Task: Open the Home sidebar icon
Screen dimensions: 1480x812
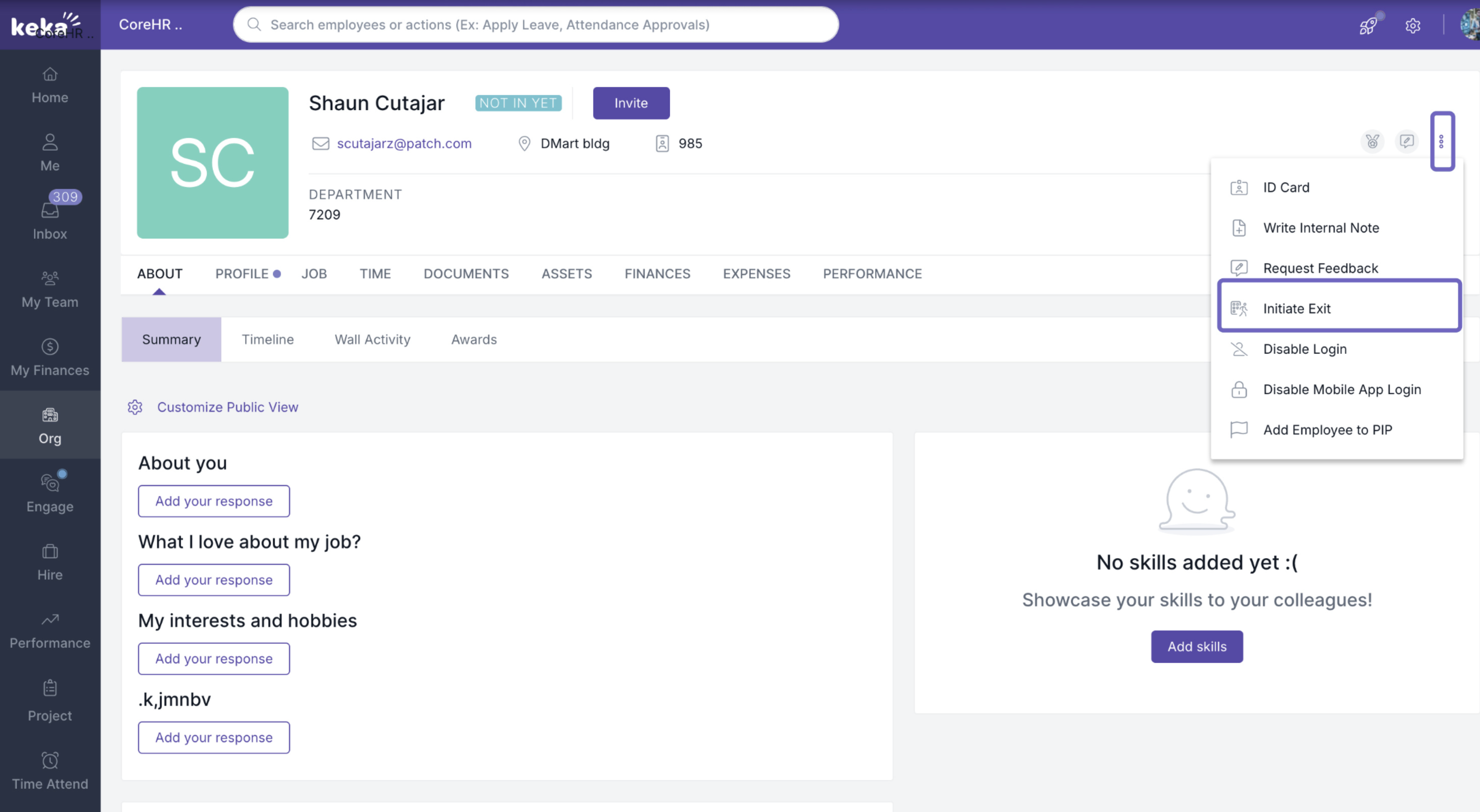Action: (50, 85)
